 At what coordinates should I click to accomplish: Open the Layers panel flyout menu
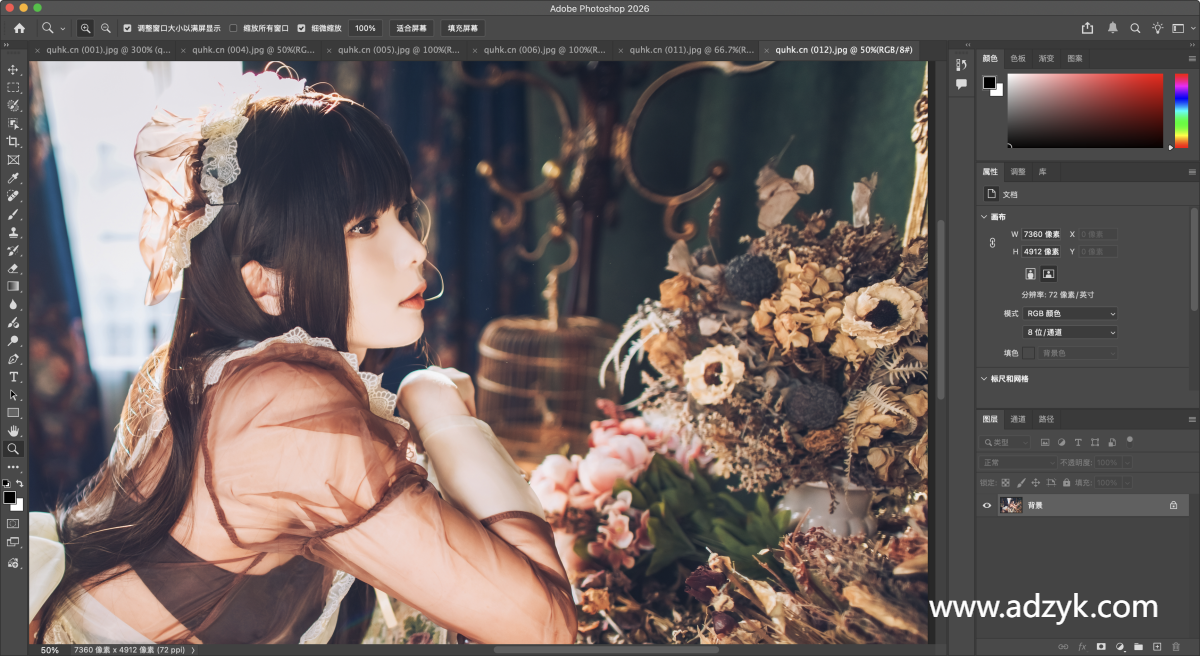[1192, 419]
